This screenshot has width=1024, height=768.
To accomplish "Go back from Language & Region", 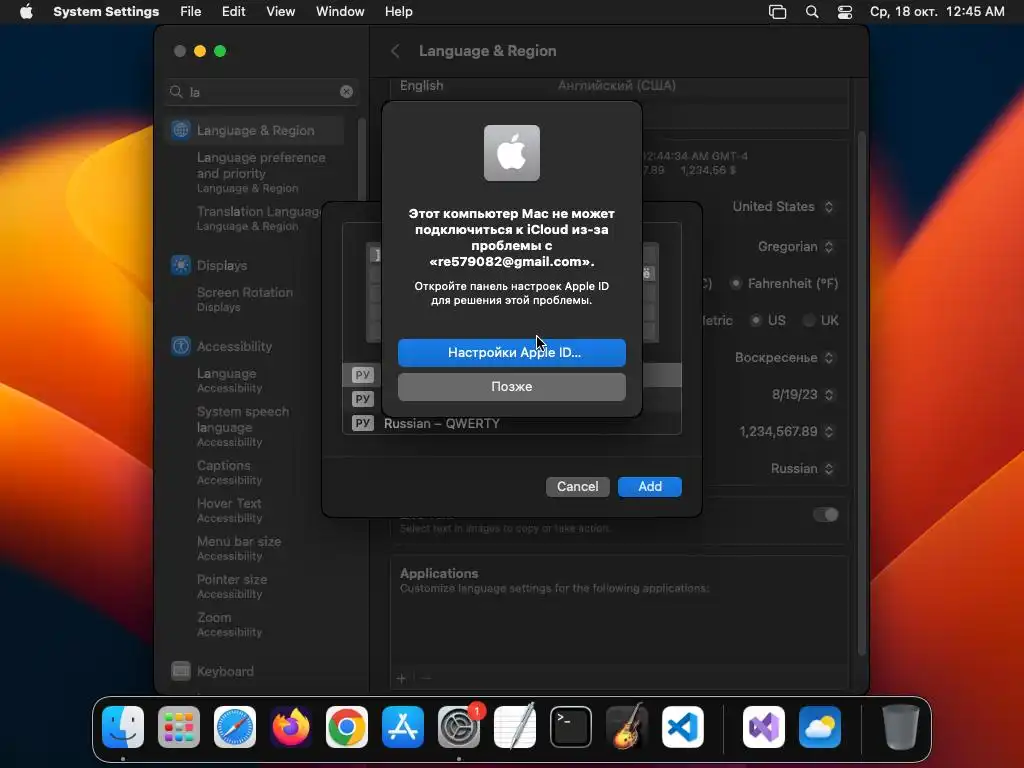I will (395, 51).
